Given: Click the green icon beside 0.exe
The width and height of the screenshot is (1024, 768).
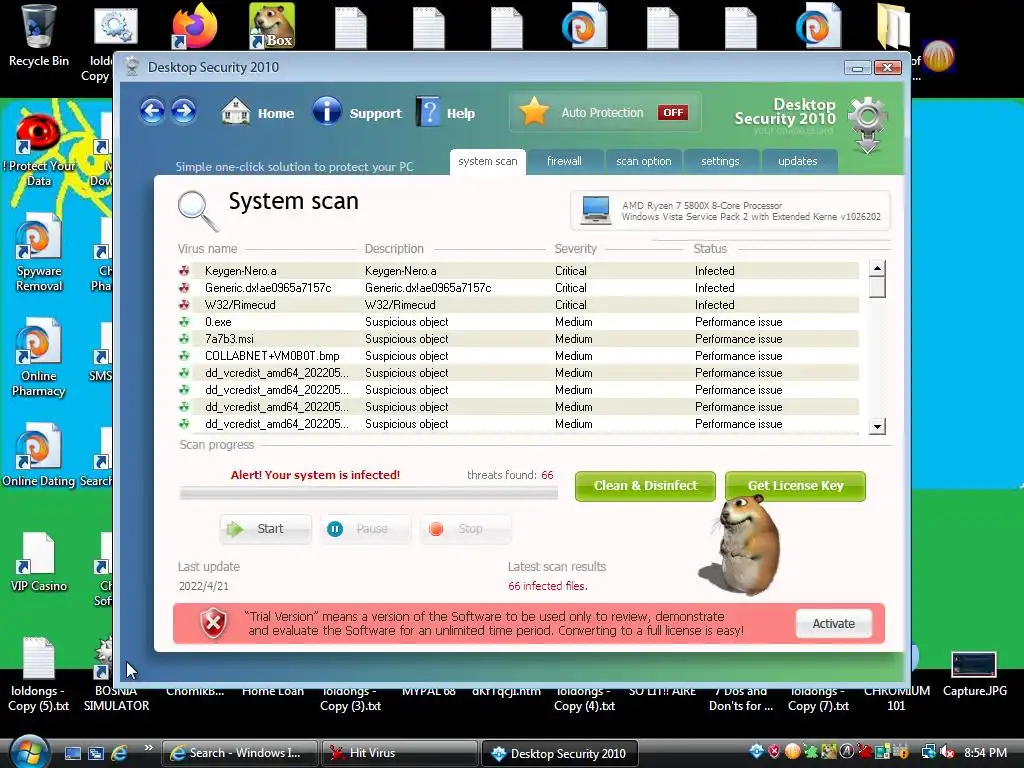Looking at the screenshot, I should coord(184,321).
